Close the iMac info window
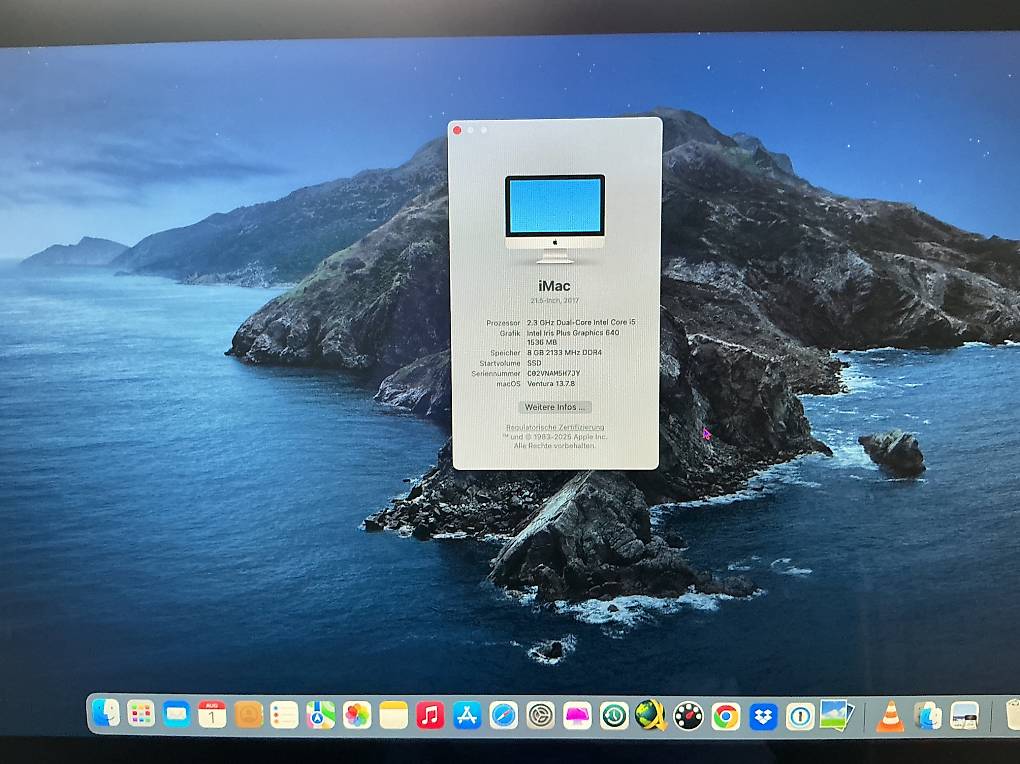1020x764 pixels. (x=457, y=130)
